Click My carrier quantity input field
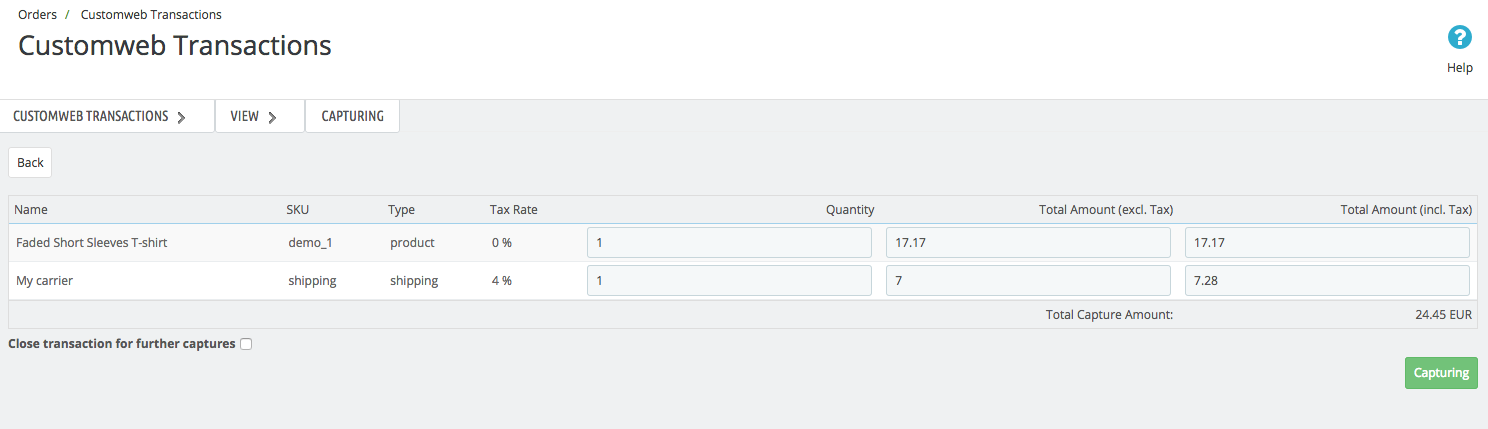1488x429 pixels. [x=729, y=281]
